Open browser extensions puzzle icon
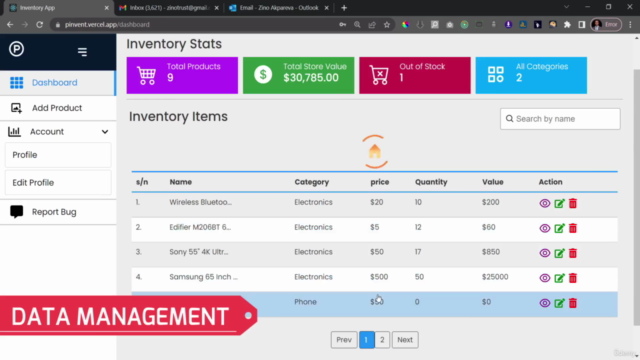The width and height of the screenshot is (640, 360). pyautogui.click(x=567, y=24)
